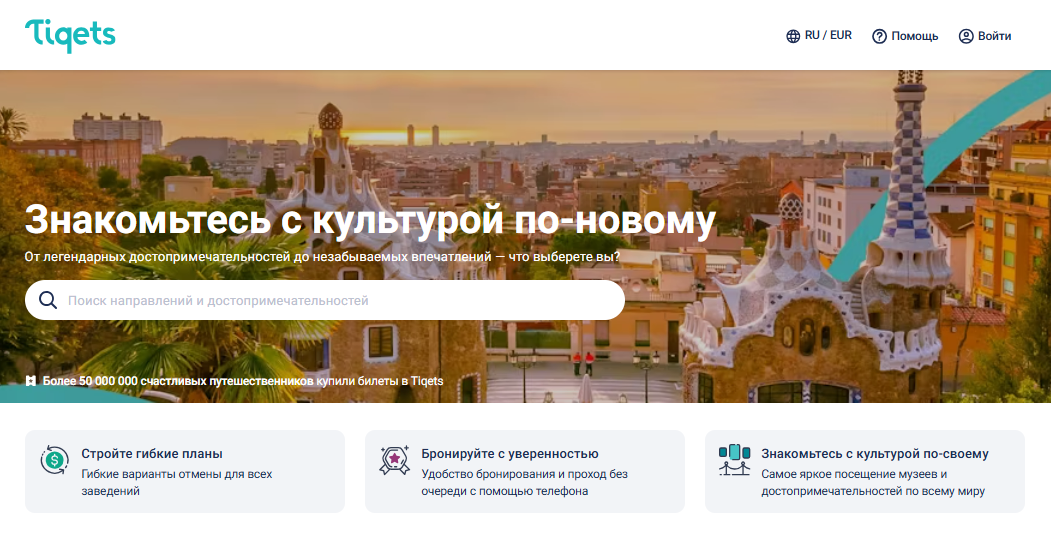Select the Бронируйте с уверенностью heading
1051x538 pixels.
[510, 454]
